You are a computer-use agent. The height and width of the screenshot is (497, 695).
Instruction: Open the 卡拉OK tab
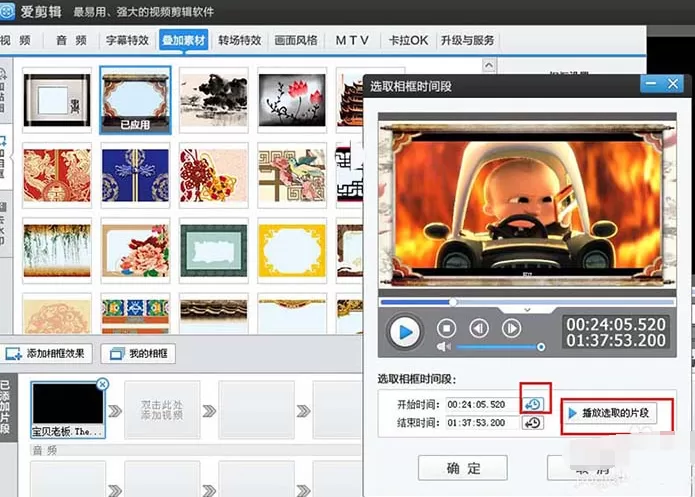[x=408, y=40]
